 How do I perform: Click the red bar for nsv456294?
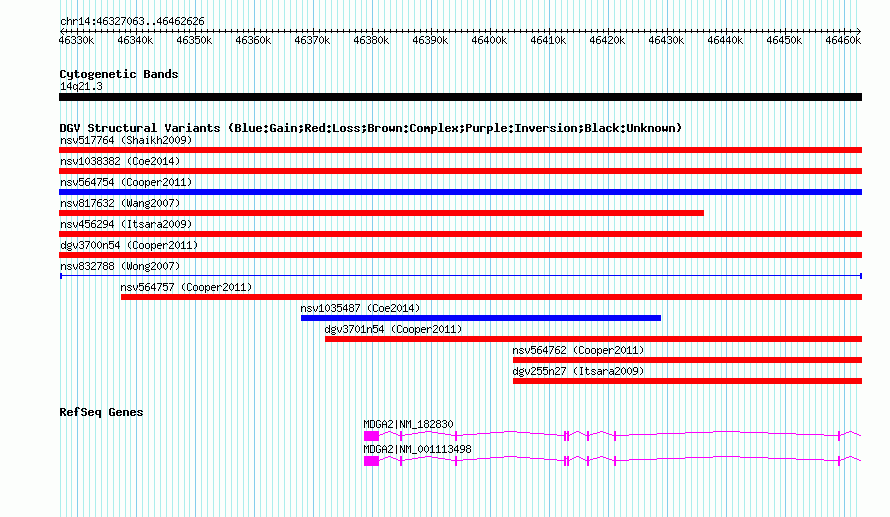click(x=460, y=234)
